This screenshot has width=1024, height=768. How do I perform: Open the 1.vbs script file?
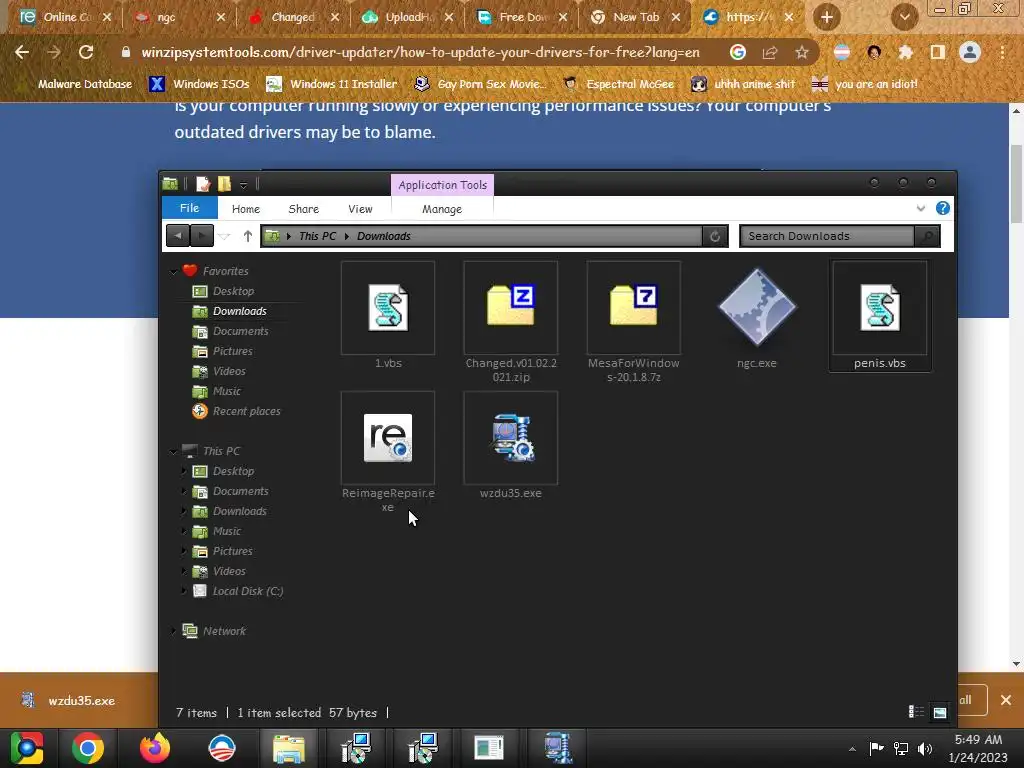(x=388, y=308)
